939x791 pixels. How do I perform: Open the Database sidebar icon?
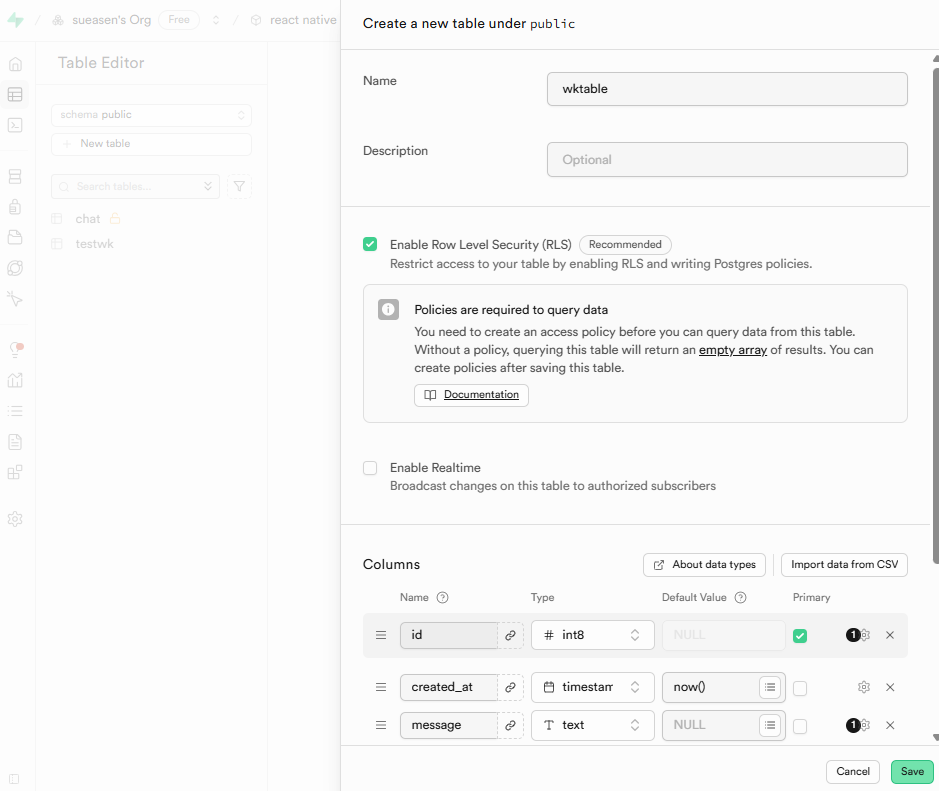pyautogui.click(x=15, y=176)
